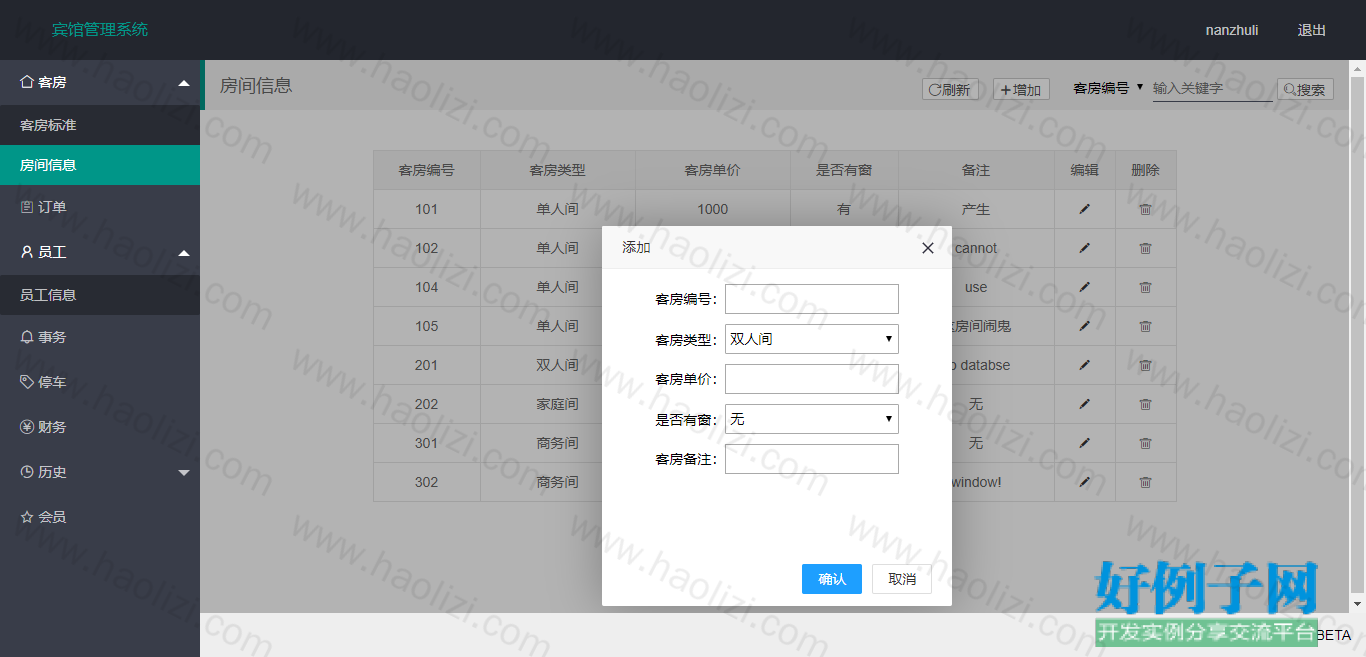Viewport: 1366px width, 657px height.
Task: Click the edit pencil for room 102
Action: click(1085, 248)
